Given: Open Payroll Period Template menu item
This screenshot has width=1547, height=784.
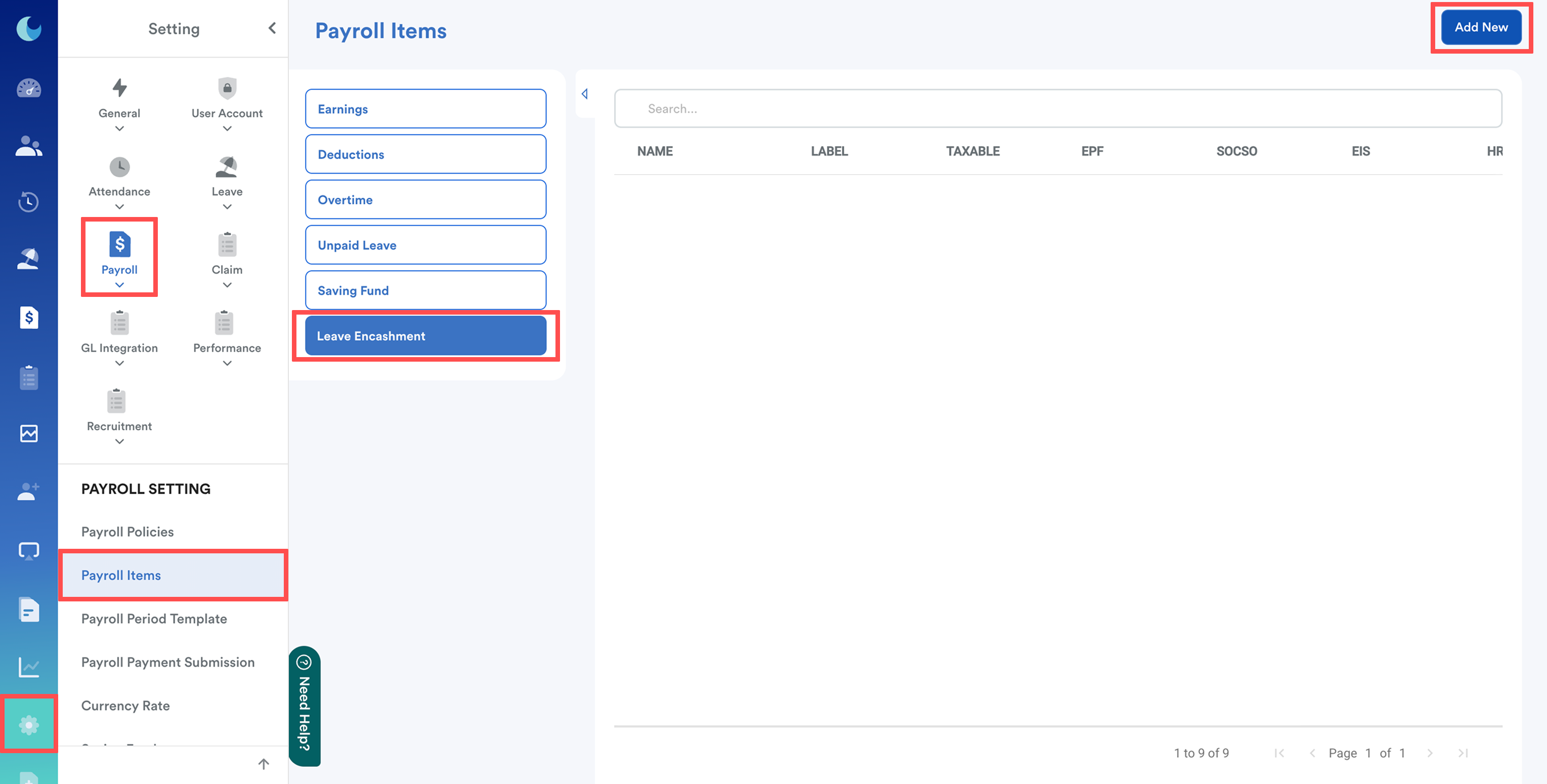Looking at the screenshot, I should point(154,618).
